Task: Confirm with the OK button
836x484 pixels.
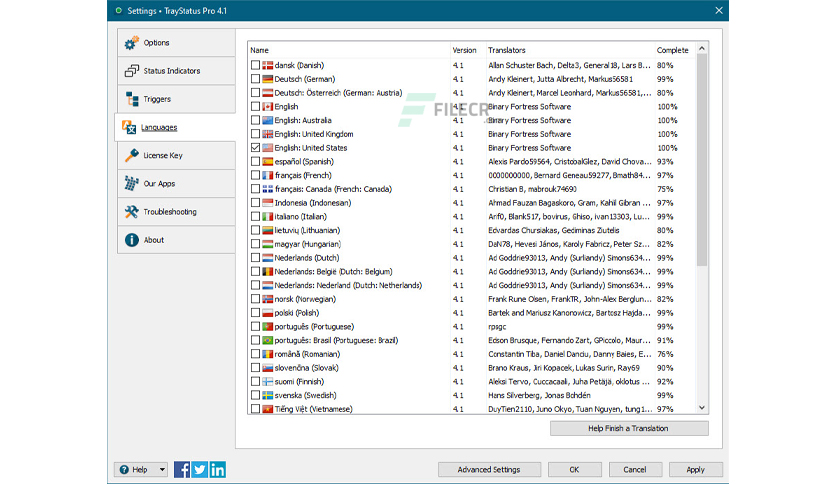Action: [574, 470]
